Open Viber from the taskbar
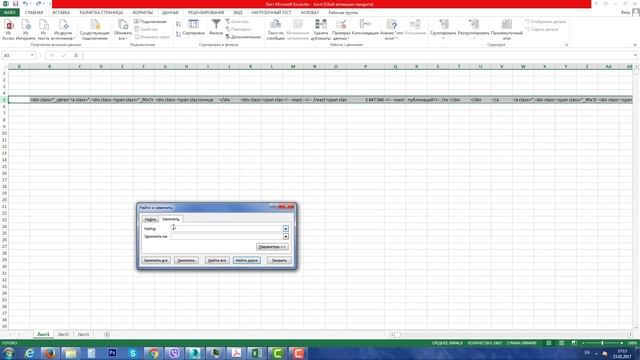 [x=174, y=353]
